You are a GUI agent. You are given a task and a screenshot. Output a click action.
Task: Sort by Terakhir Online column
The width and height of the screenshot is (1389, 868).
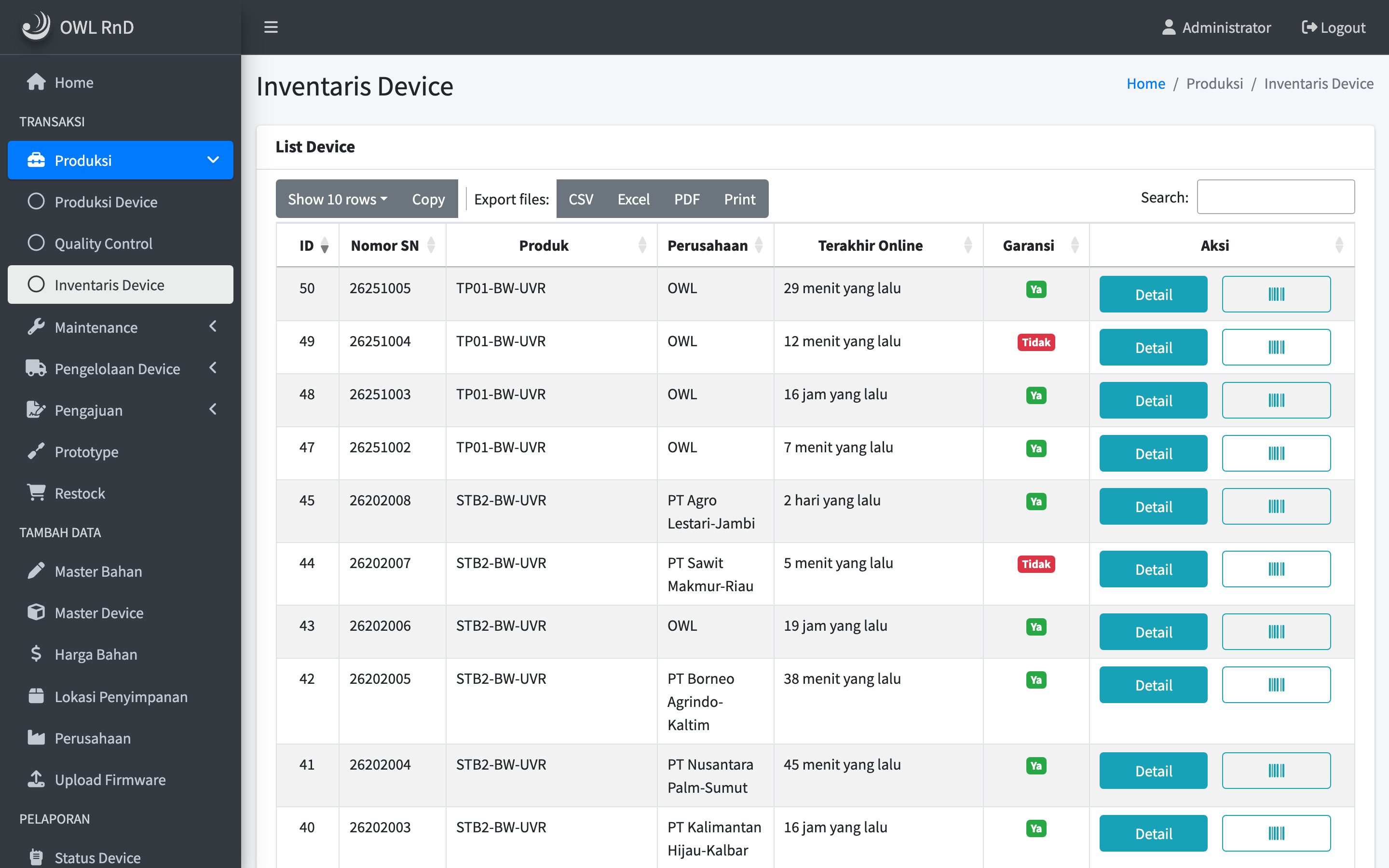coord(878,245)
